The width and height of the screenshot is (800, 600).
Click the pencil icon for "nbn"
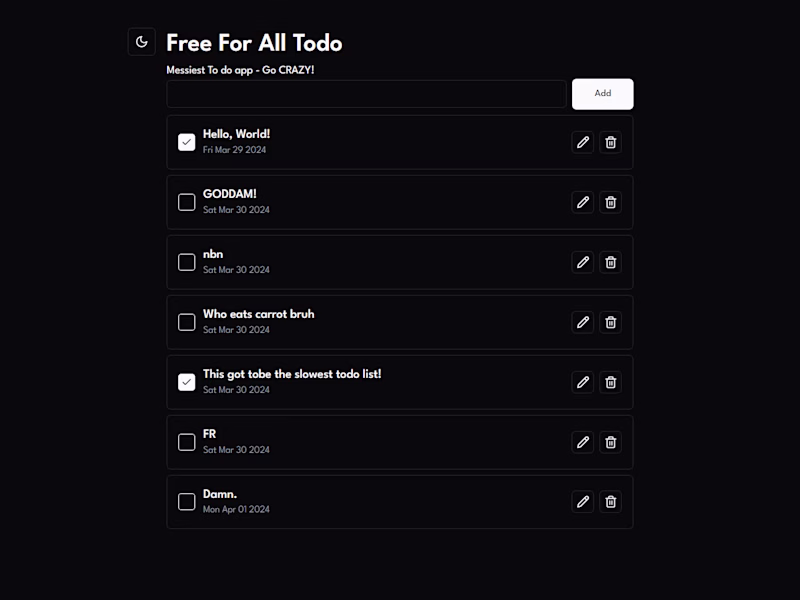pos(583,262)
